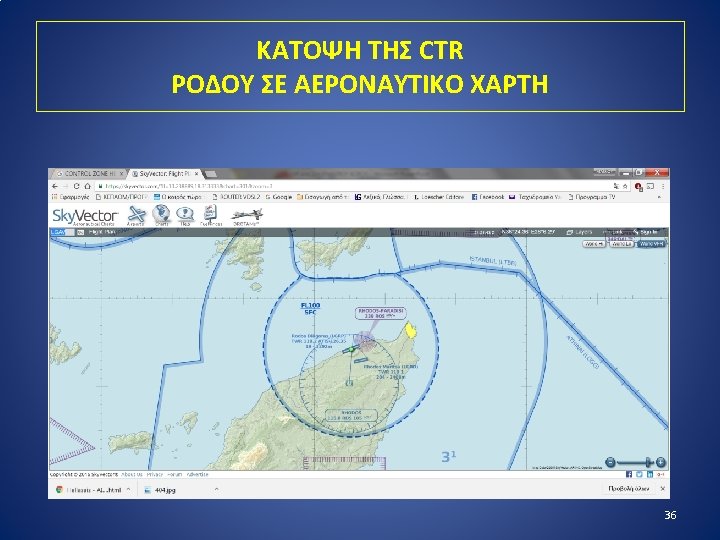This screenshot has width=720, height=540.
Task: Open the downloaded .html file
Action: [x=89, y=489]
